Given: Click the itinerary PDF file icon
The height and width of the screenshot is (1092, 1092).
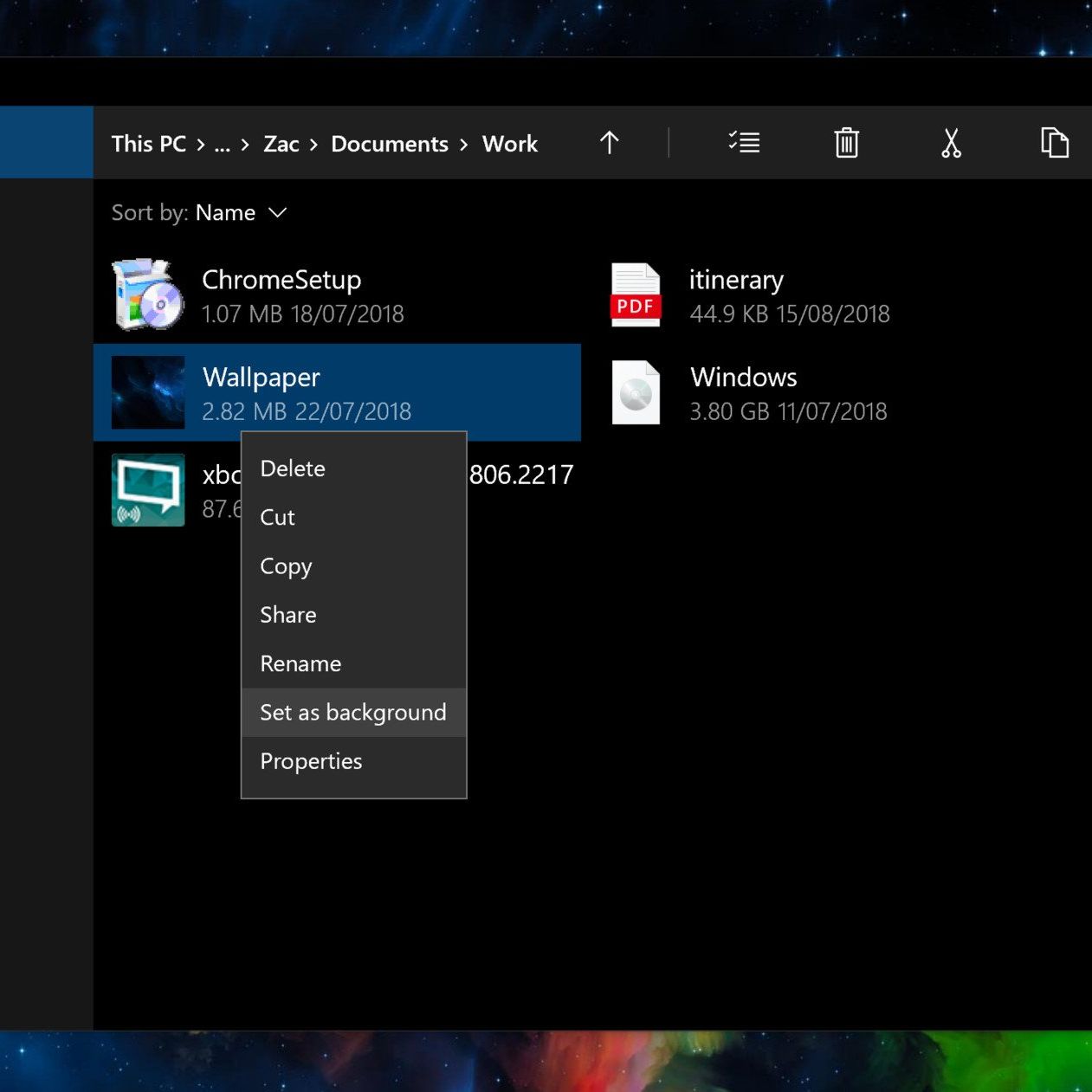Looking at the screenshot, I should [x=636, y=294].
